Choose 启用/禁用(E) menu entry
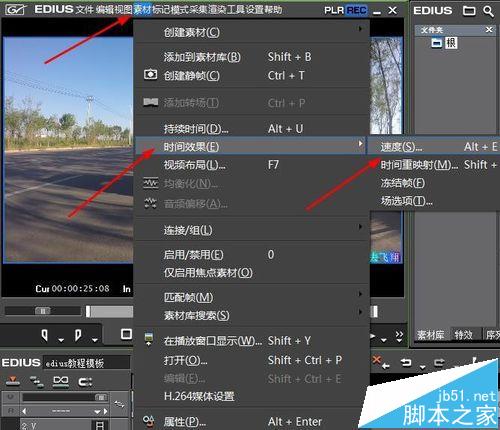Image resolution: width=500 pixels, height=430 pixels. point(252,255)
